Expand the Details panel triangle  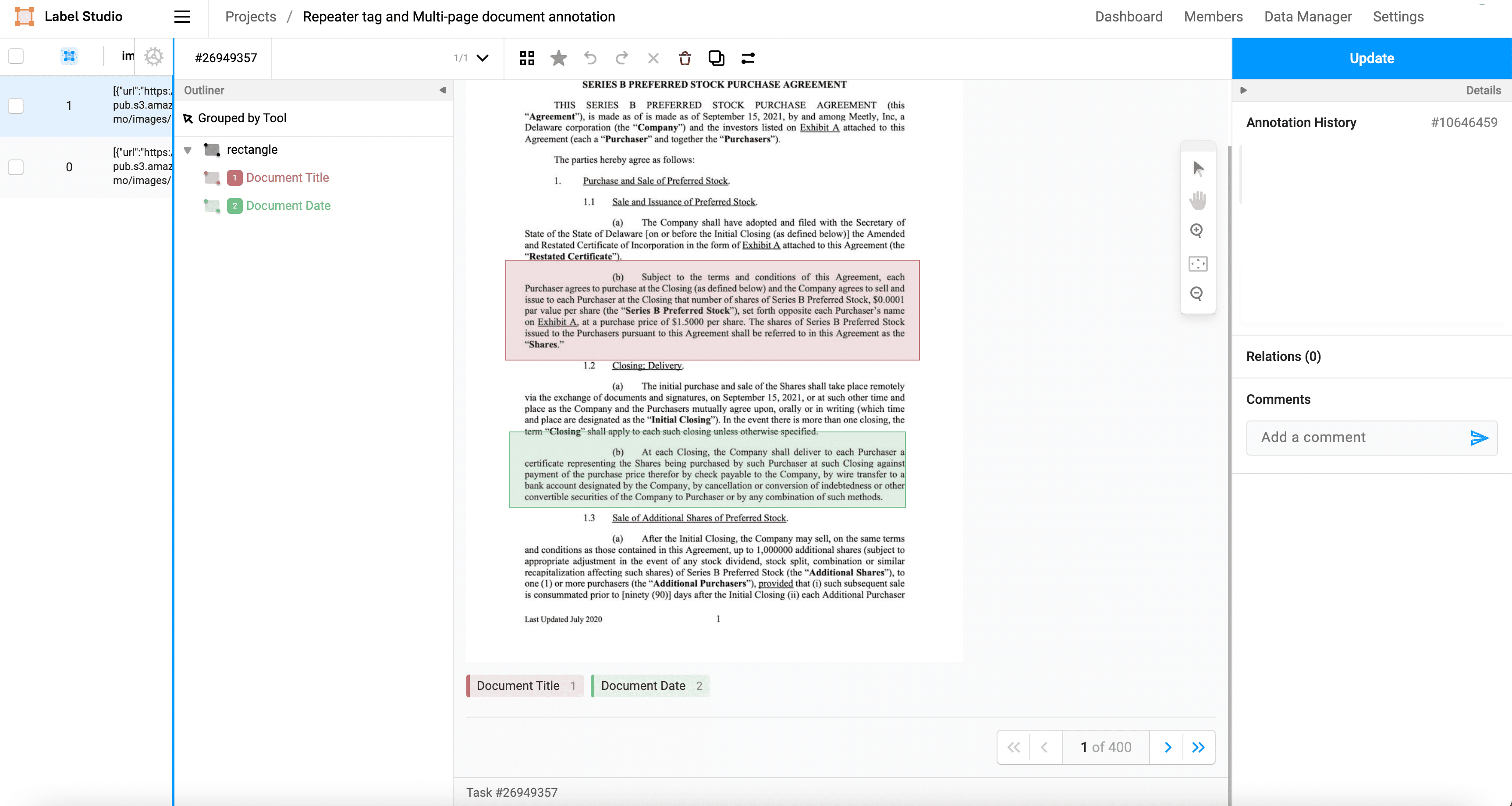(1243, 90)
